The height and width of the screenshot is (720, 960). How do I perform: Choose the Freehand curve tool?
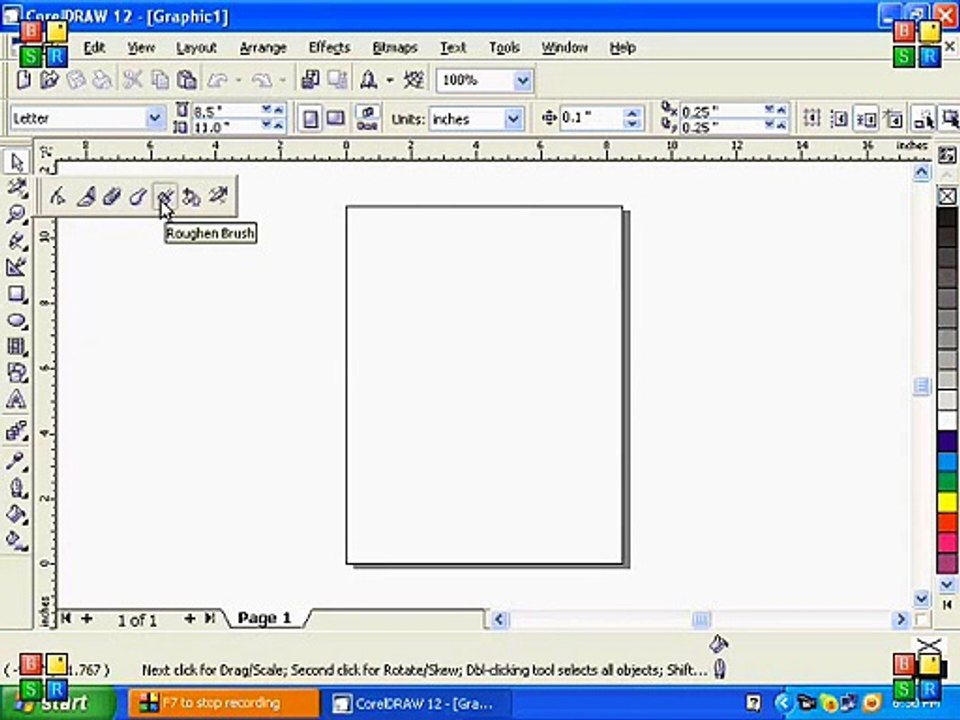[17, 241]
